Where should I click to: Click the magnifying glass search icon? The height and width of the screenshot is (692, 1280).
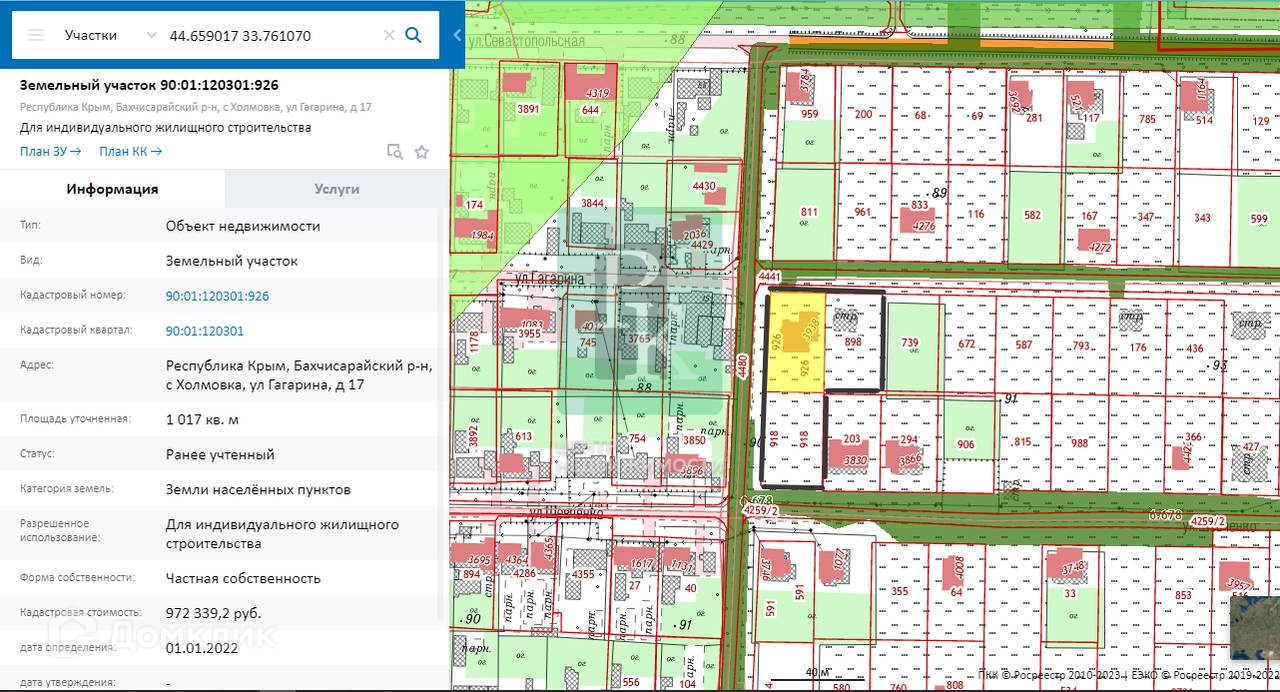click(413, 36)
